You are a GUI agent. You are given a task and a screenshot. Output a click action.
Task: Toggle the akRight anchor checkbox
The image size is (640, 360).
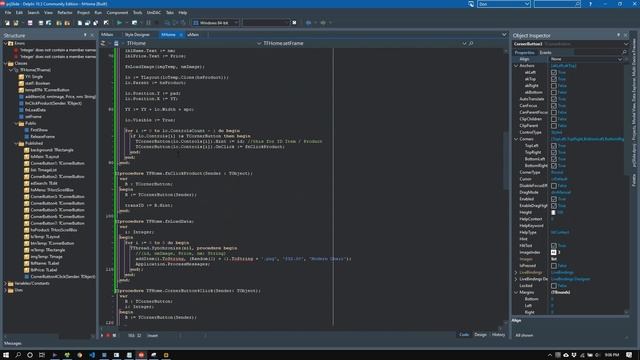(554, 86)
